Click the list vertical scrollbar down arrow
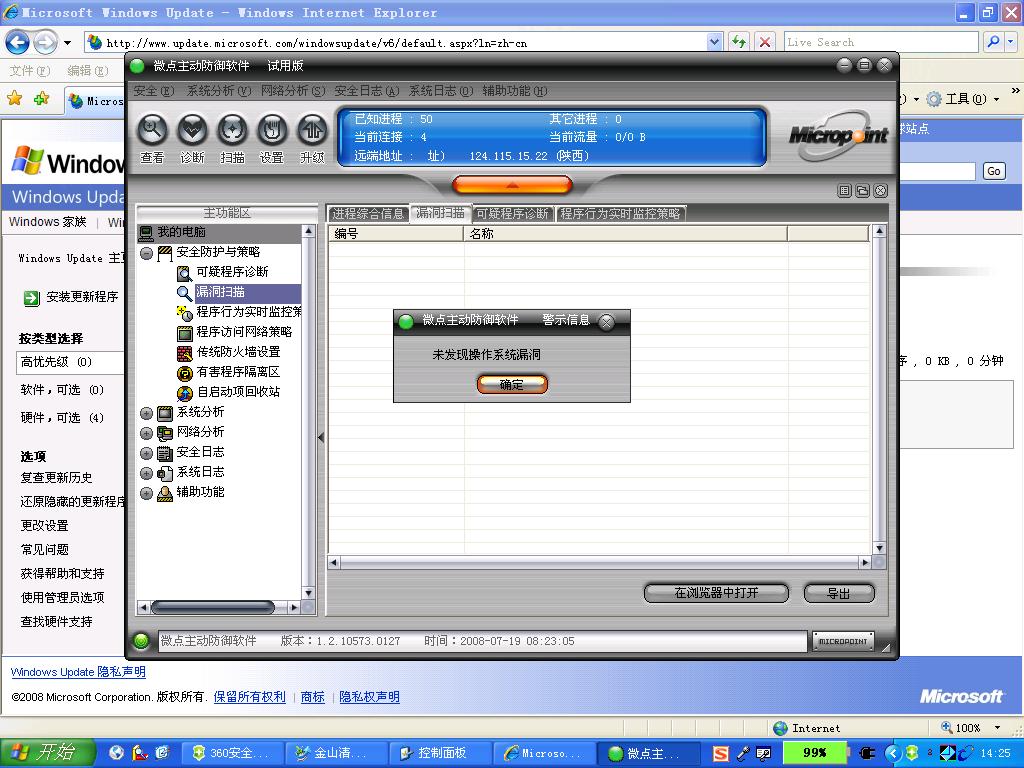Viewport: 1024px width, 768px height. 879,548
